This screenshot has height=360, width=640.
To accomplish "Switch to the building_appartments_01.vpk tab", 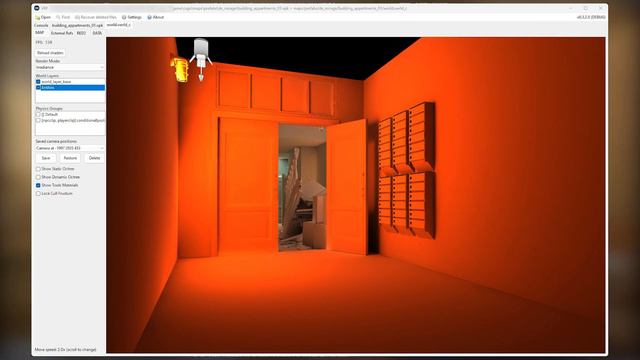I will [x=77, y=25].
